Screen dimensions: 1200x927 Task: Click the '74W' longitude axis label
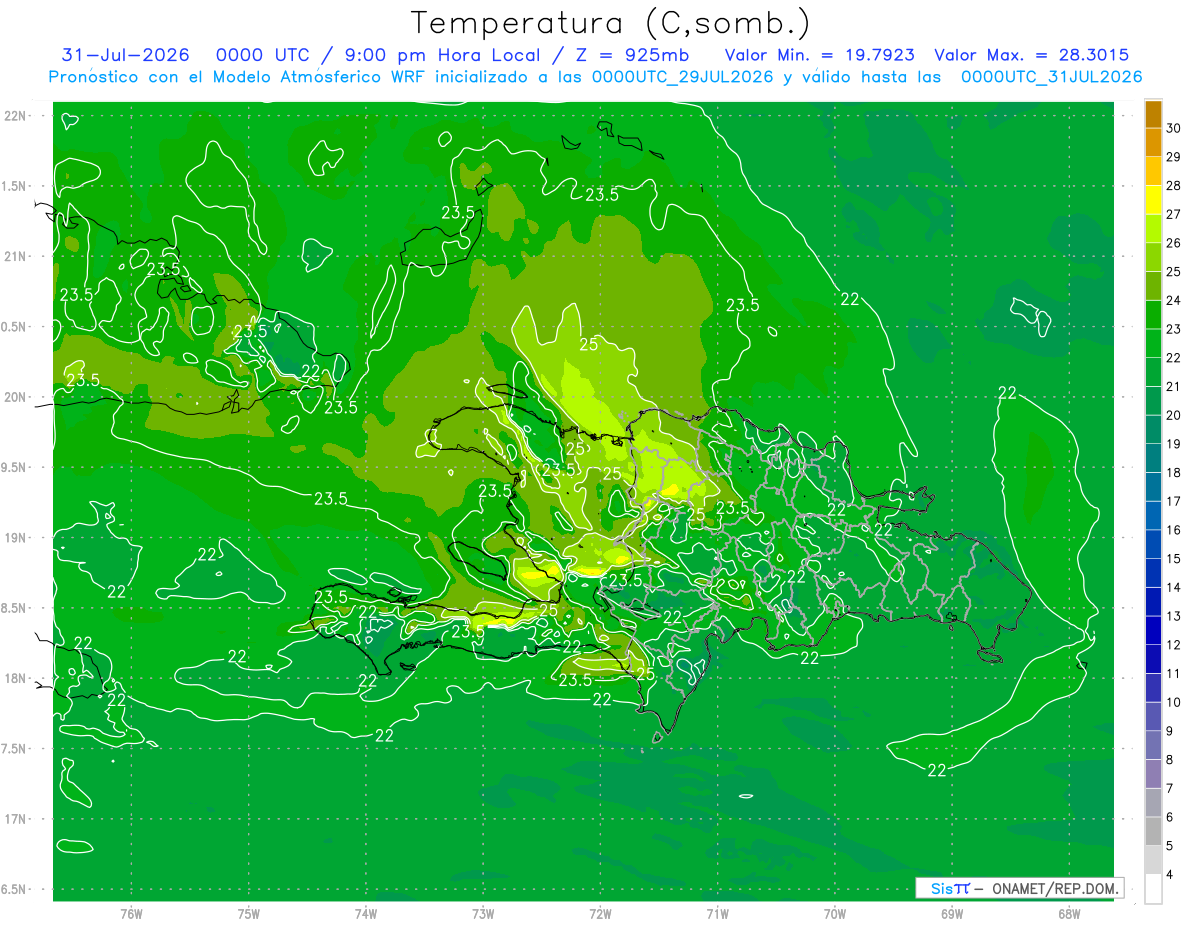366,913
